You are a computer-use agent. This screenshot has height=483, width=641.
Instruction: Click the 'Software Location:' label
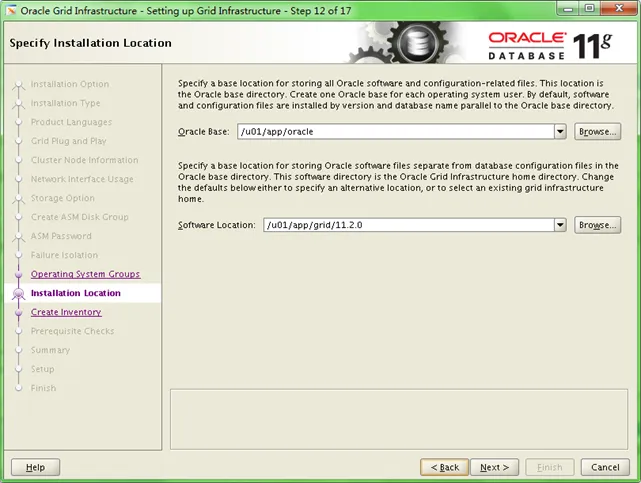217,225
